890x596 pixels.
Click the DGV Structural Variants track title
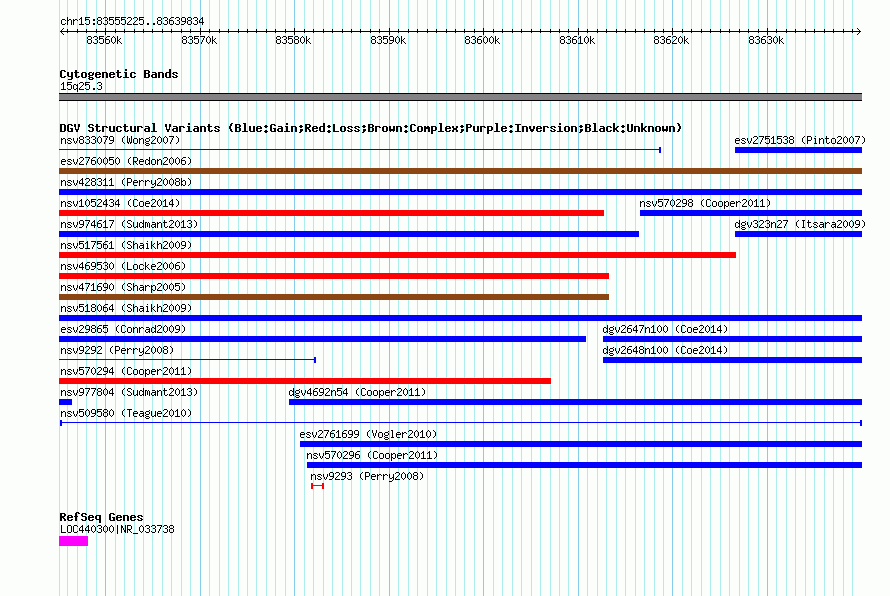pyautogui.click(x=371, y=128)
